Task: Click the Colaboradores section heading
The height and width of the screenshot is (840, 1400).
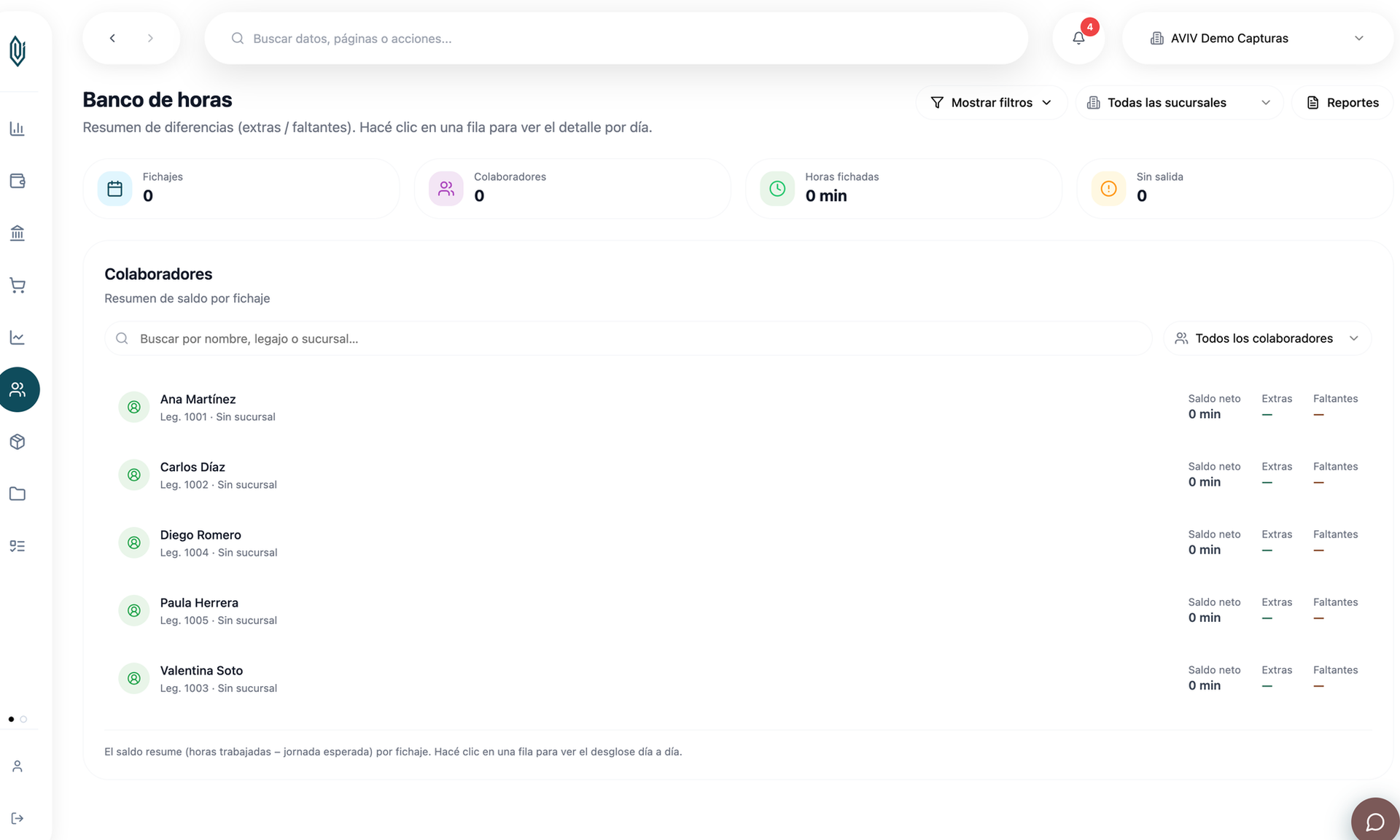Action: point(158,274)
